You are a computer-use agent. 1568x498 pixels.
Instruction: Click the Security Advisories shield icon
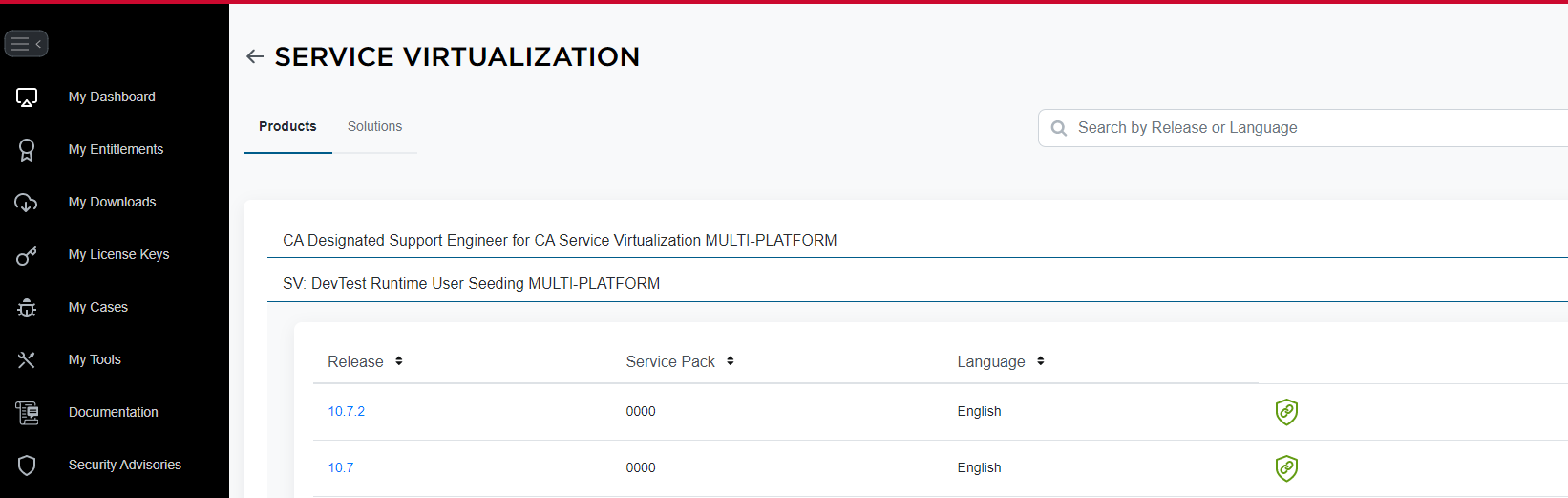click(x=27, y=466)
